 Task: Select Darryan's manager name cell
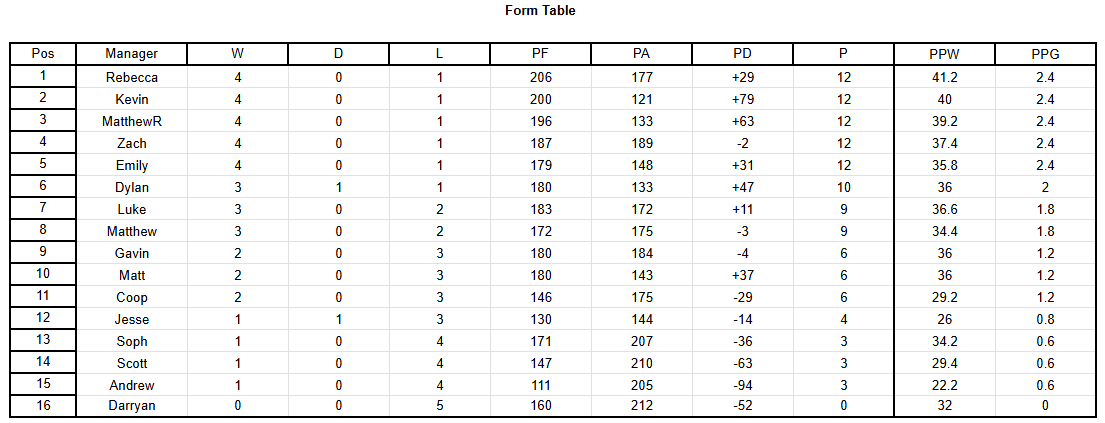point(132,406)
